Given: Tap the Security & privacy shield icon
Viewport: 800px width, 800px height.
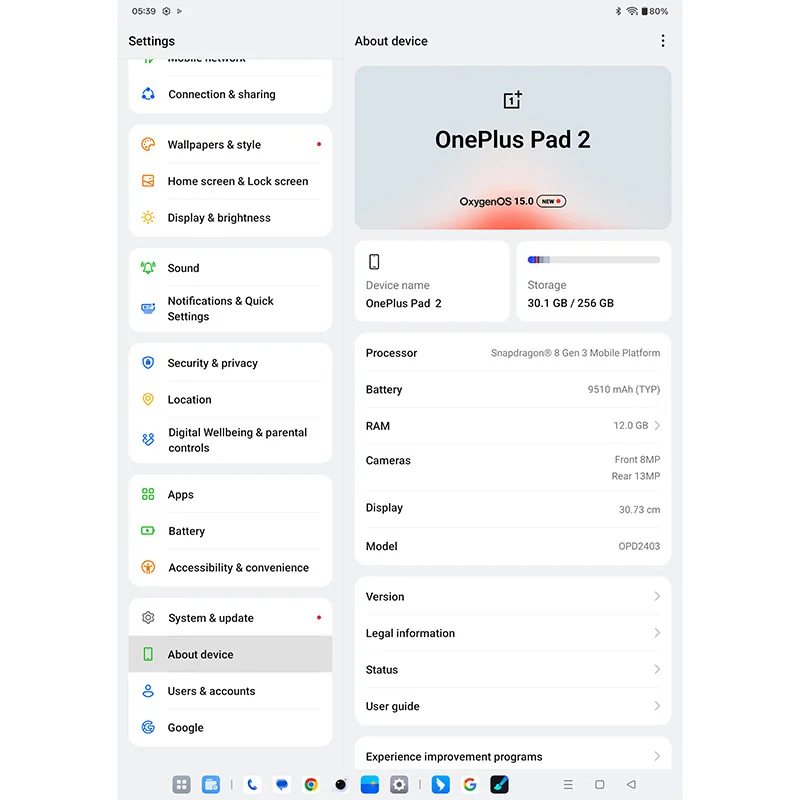Looking at the screenshot, I should [x=148, y=363].
